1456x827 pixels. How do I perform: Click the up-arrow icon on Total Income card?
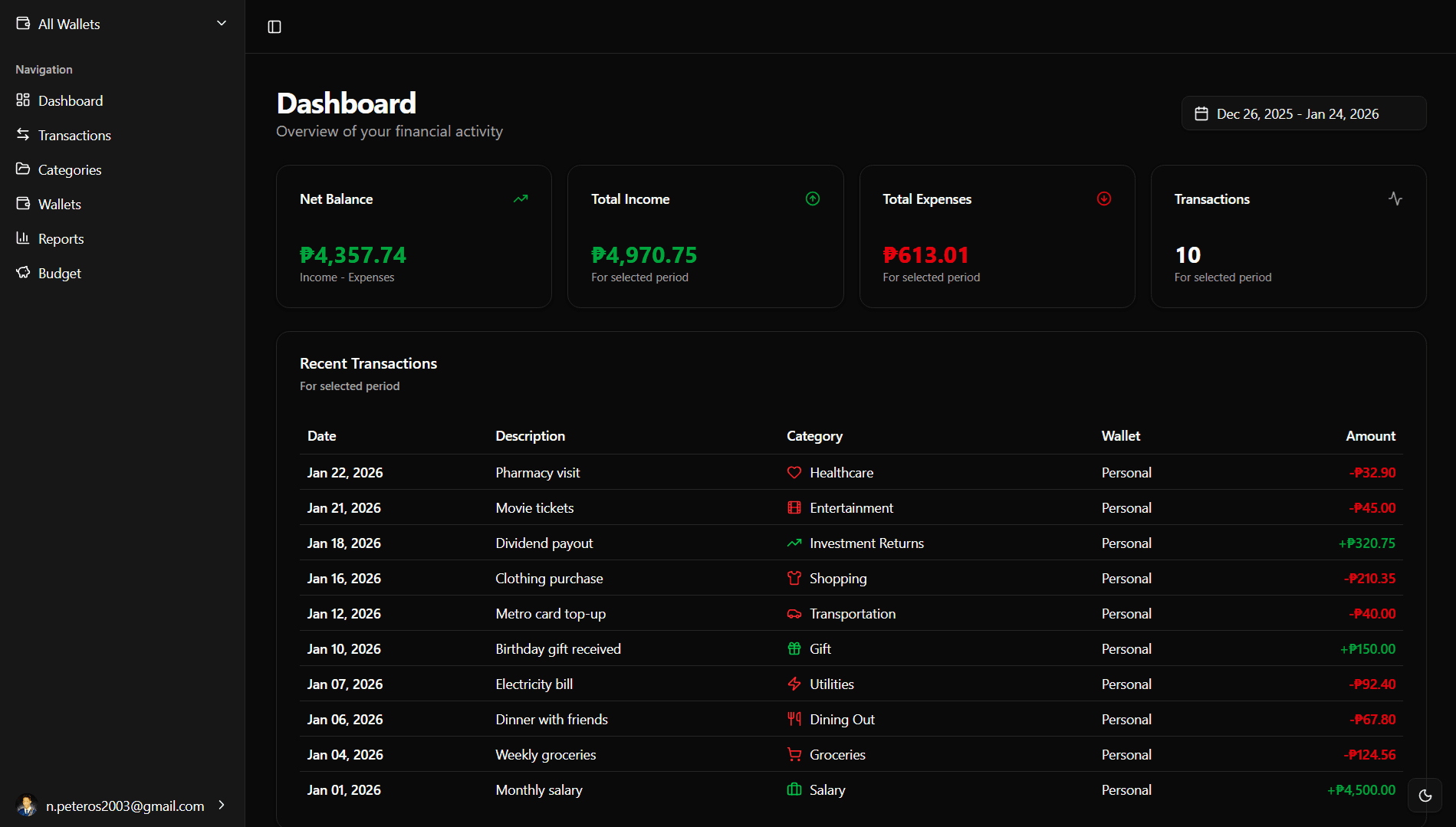pyautogui.click(x=813, y=199)
